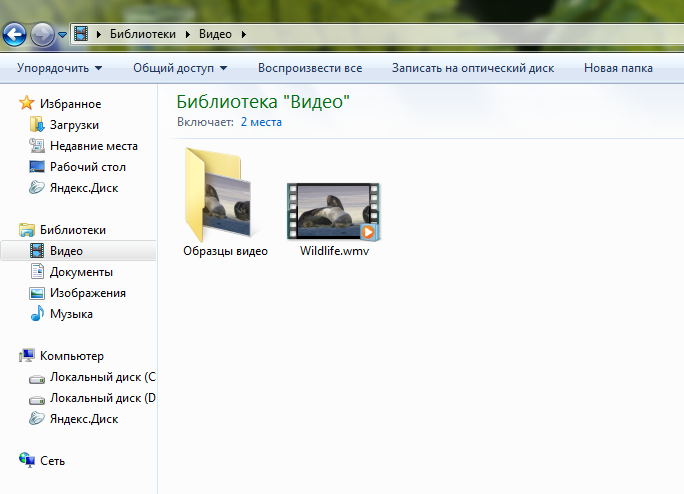
Task: Open Рабочий стол from favorites
Action: (x=87, y=167)
